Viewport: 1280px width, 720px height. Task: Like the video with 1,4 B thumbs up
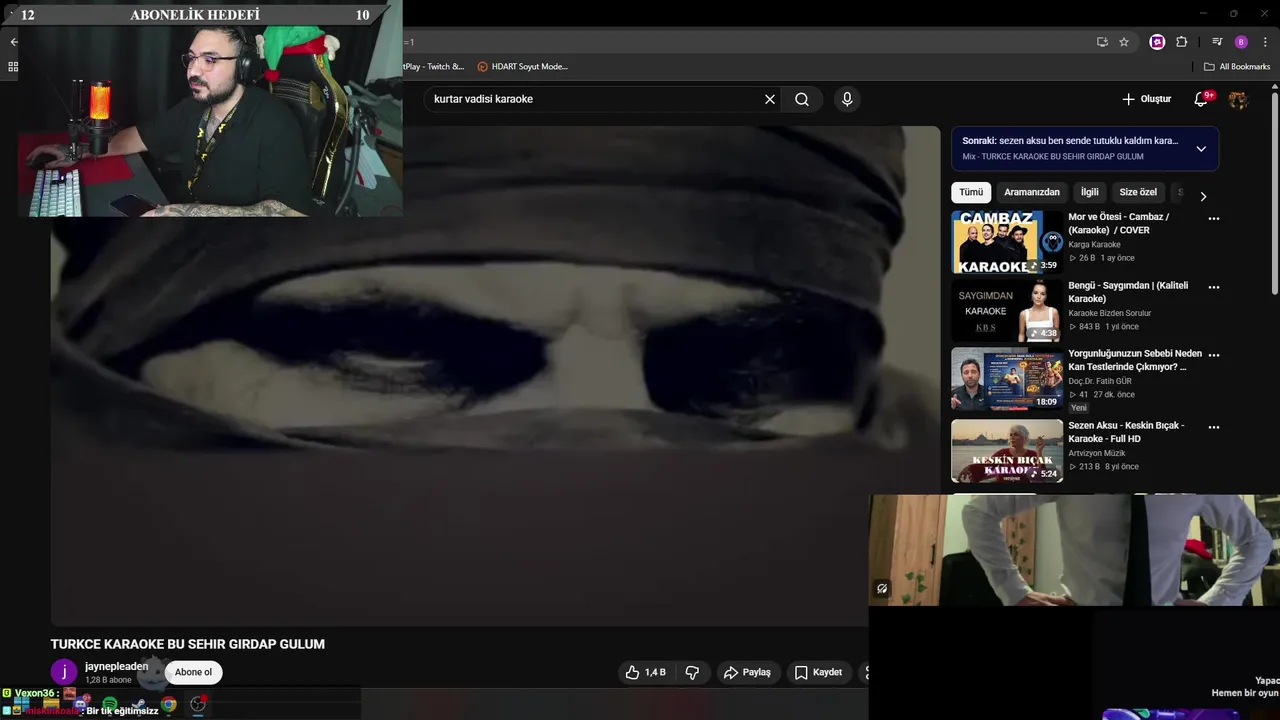pos(645,672)
